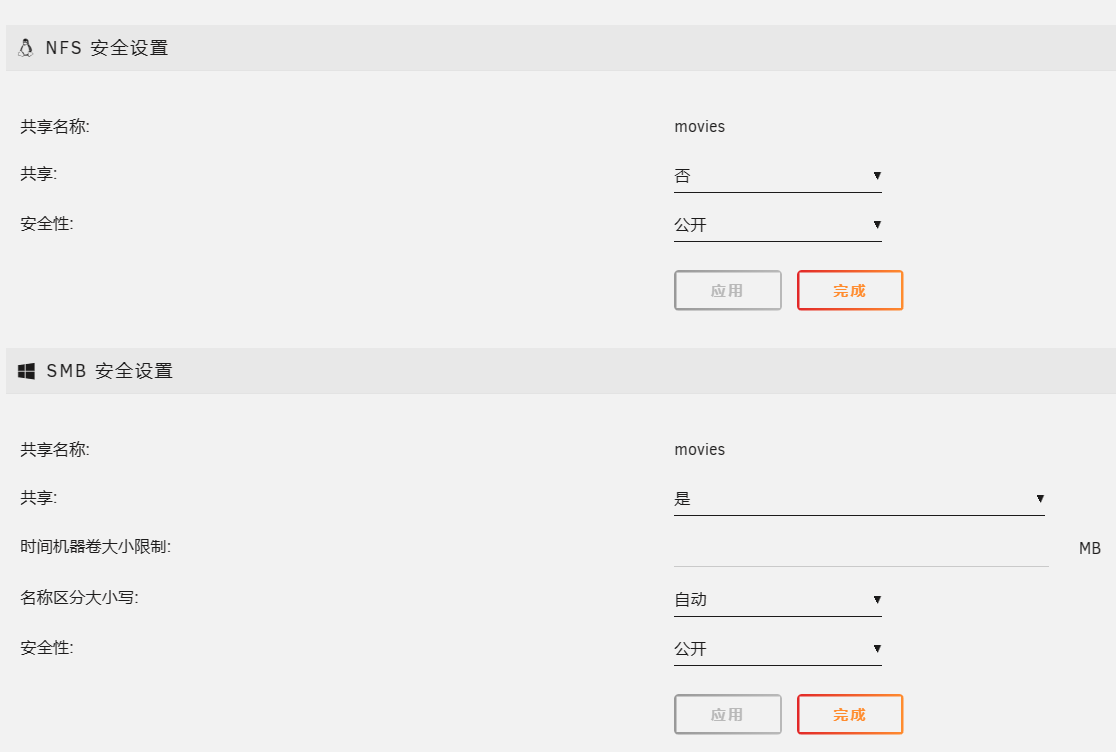Screen dimensions: 1116x752
Task: Expand the SMB 安全性 dropdown showing 公开
Action: 777,649
